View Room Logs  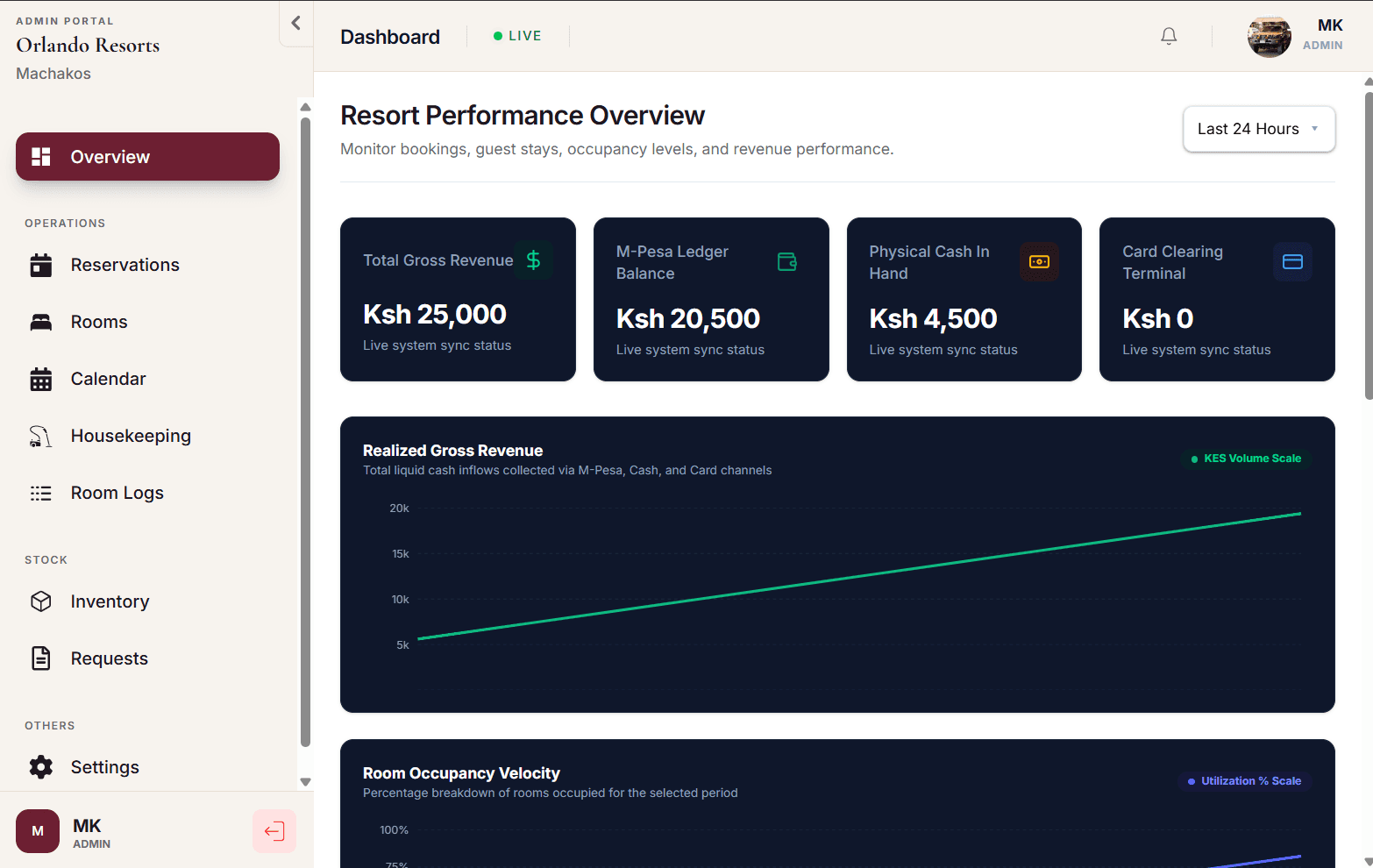click(147, 493)
